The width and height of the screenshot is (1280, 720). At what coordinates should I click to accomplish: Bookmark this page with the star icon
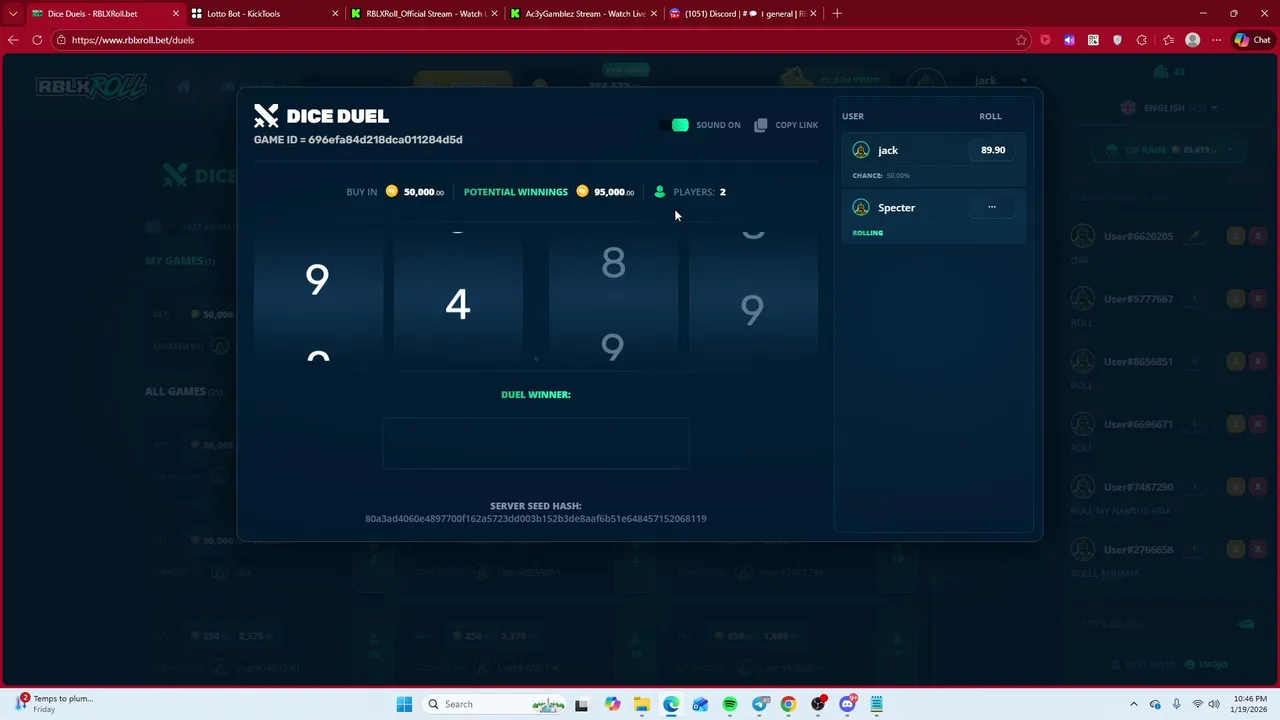coord(1021,40)
